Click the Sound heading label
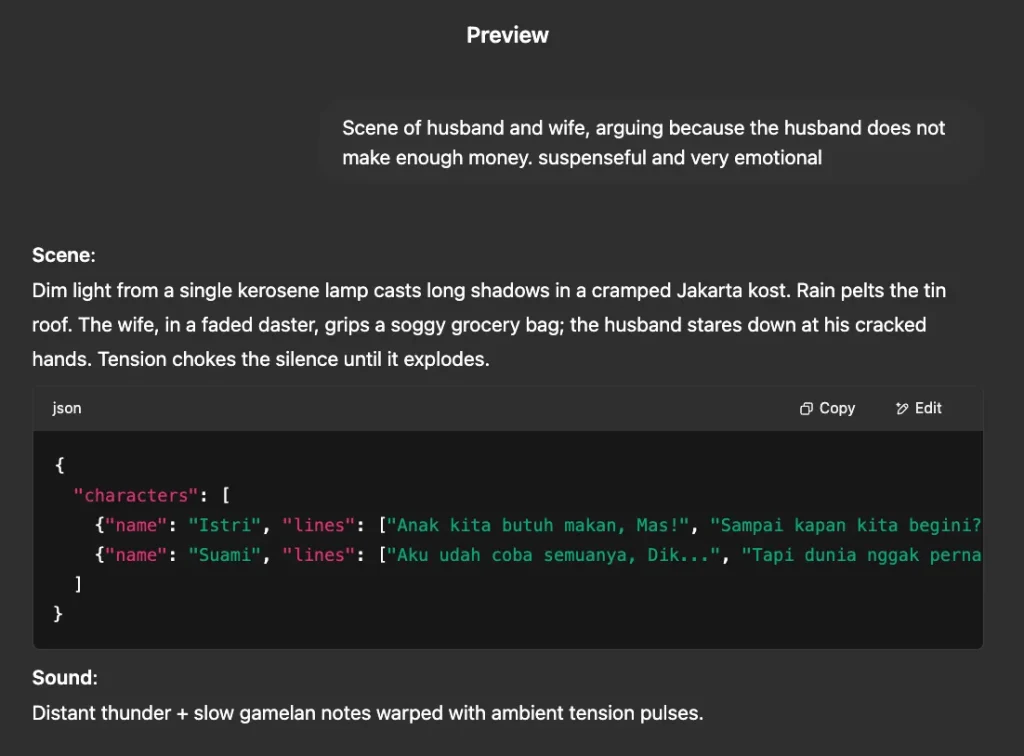 [64, 678]
